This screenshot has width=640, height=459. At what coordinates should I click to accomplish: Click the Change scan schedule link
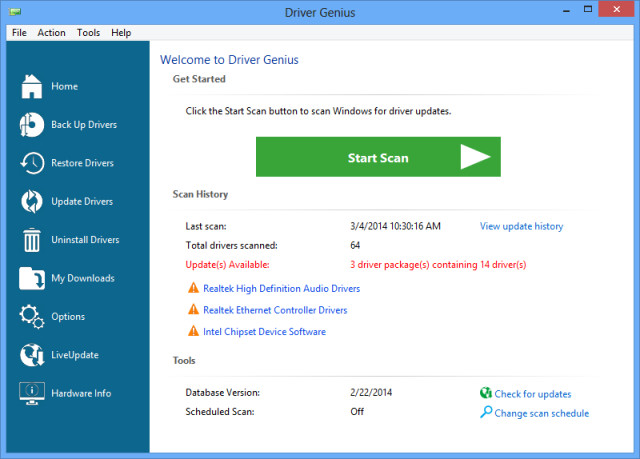pos(542,413)
